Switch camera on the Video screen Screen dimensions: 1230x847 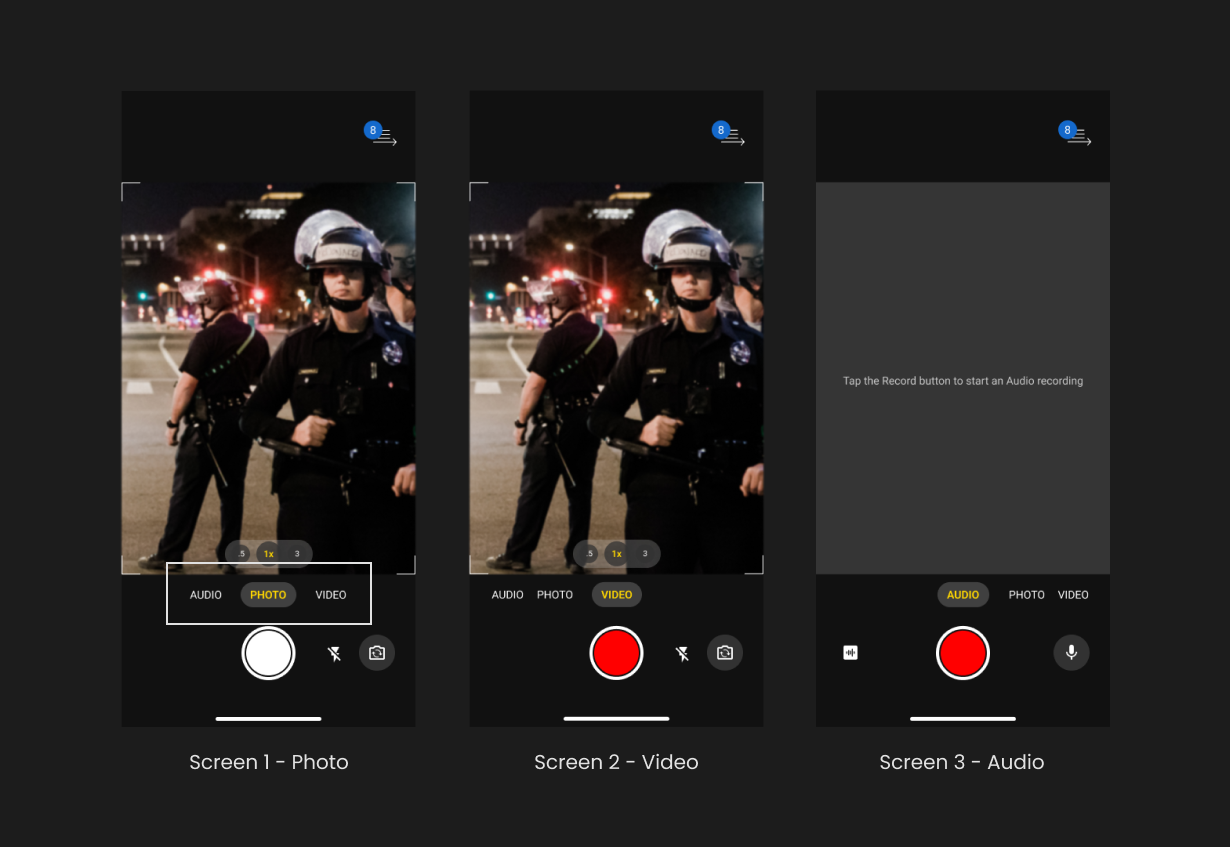click(725, 653)
